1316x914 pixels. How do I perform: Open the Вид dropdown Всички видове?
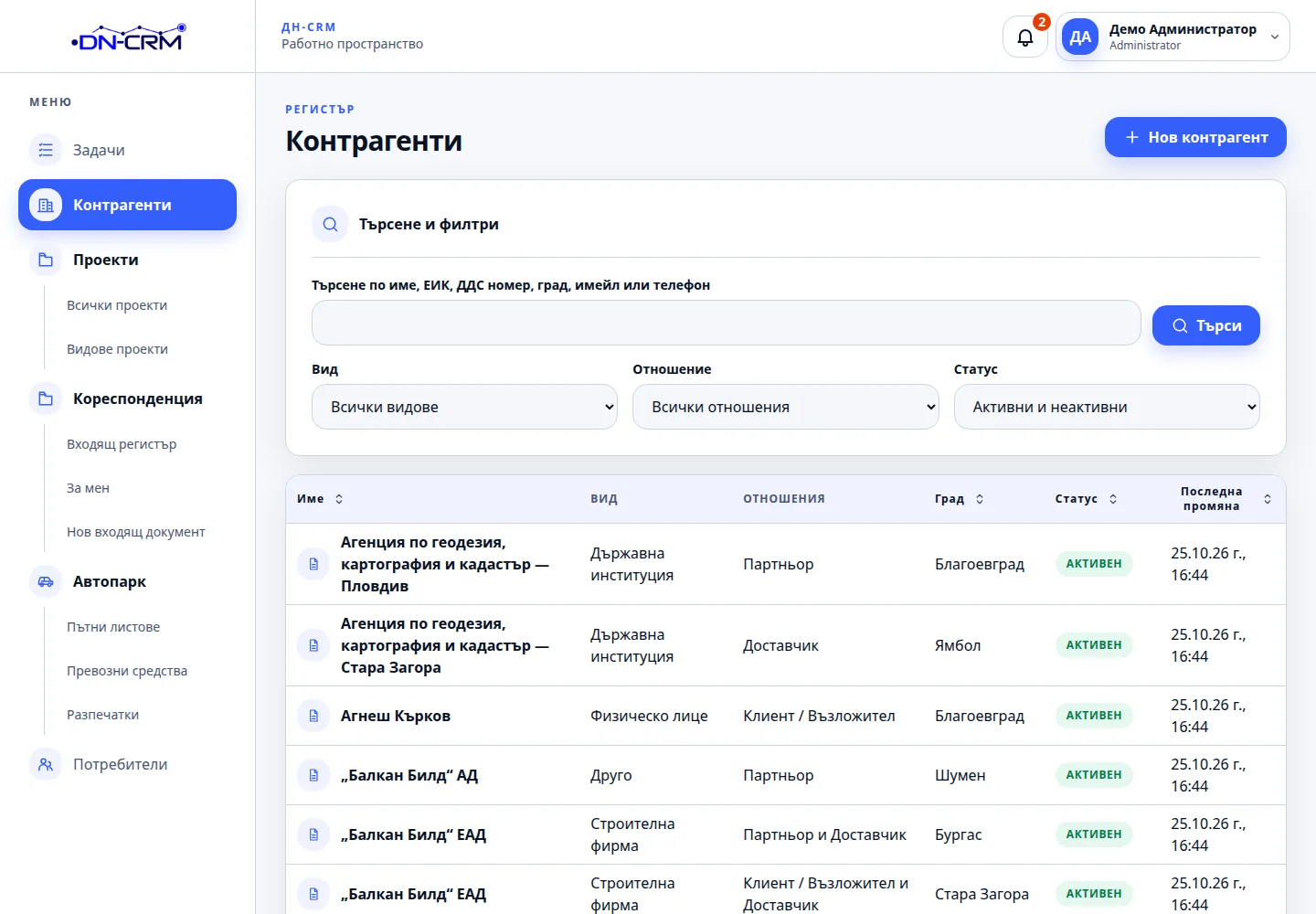(x=464, y=407)
